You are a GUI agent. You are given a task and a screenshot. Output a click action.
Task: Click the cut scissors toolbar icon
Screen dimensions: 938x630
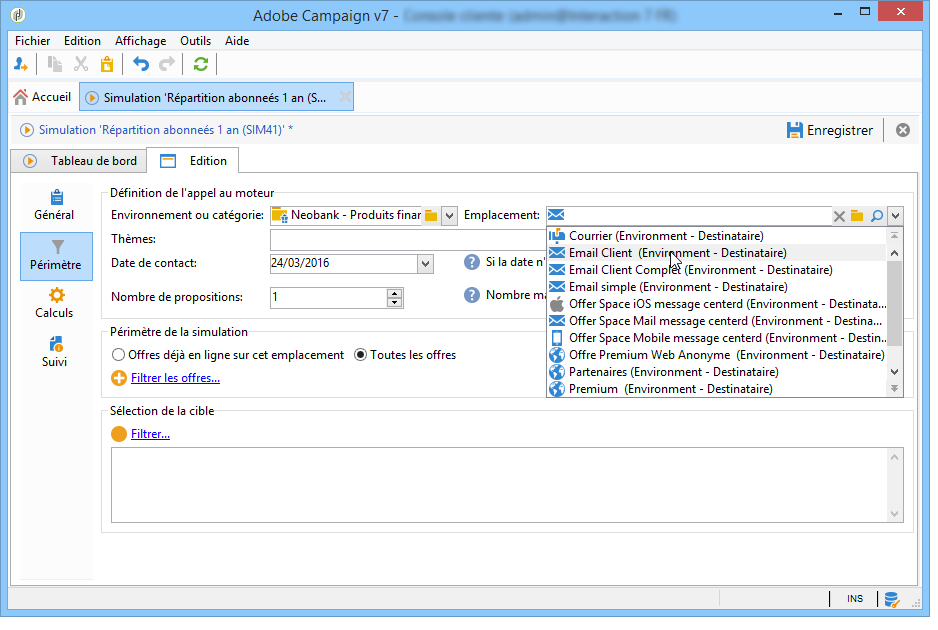point(81,64)
